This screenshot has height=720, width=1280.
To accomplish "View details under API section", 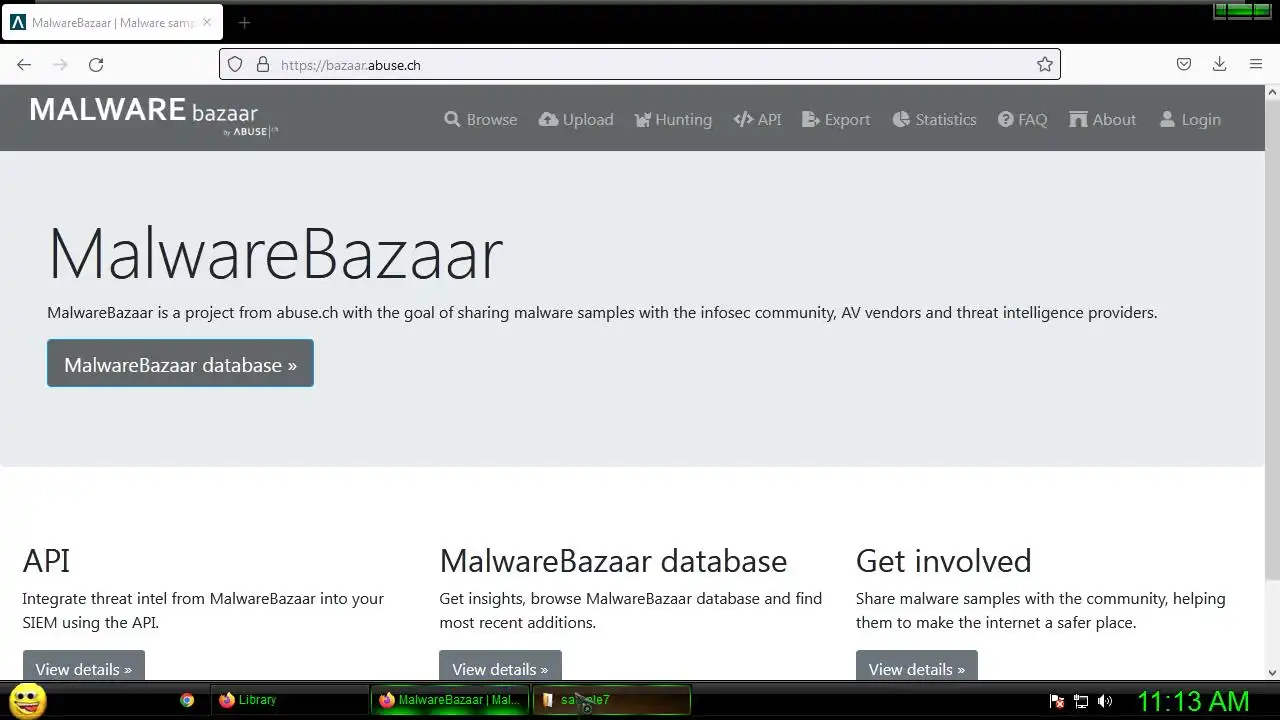I will click(x=84, y=669).
